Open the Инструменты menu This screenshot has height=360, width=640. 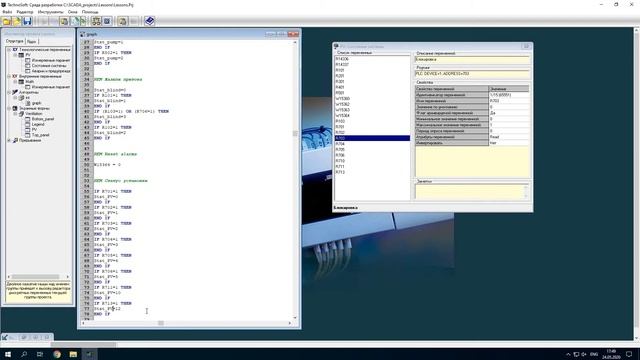(x=51, y=12)
